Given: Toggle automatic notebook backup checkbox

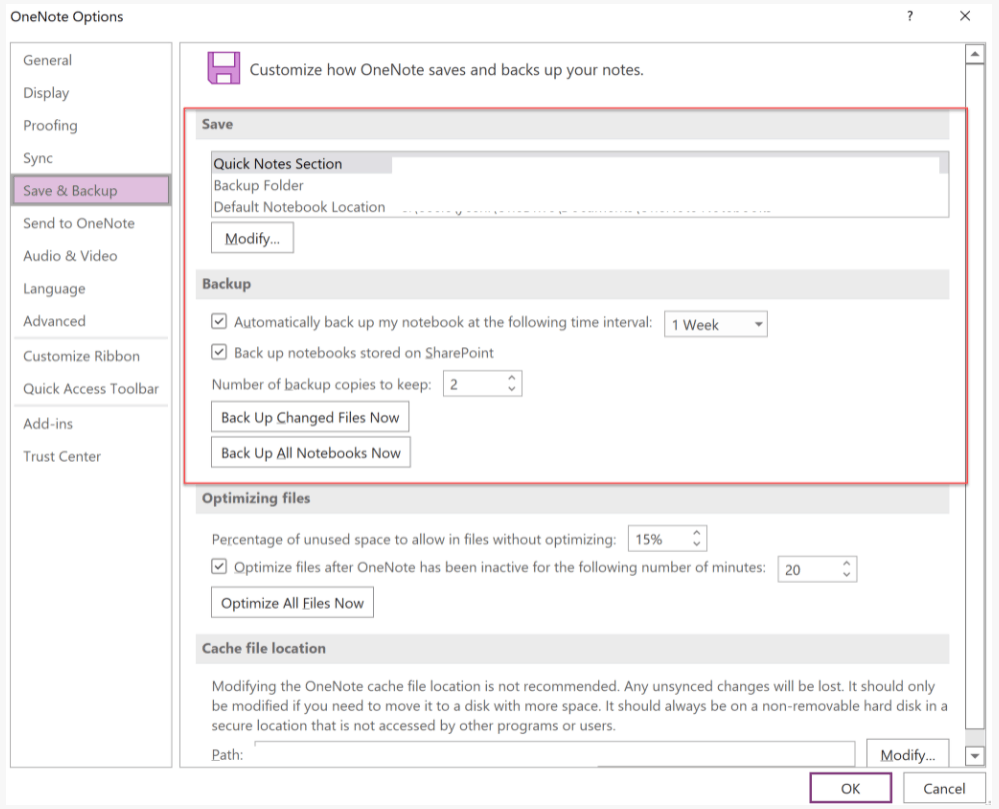Looking at the screenshot, I should (x=219, y=321).
